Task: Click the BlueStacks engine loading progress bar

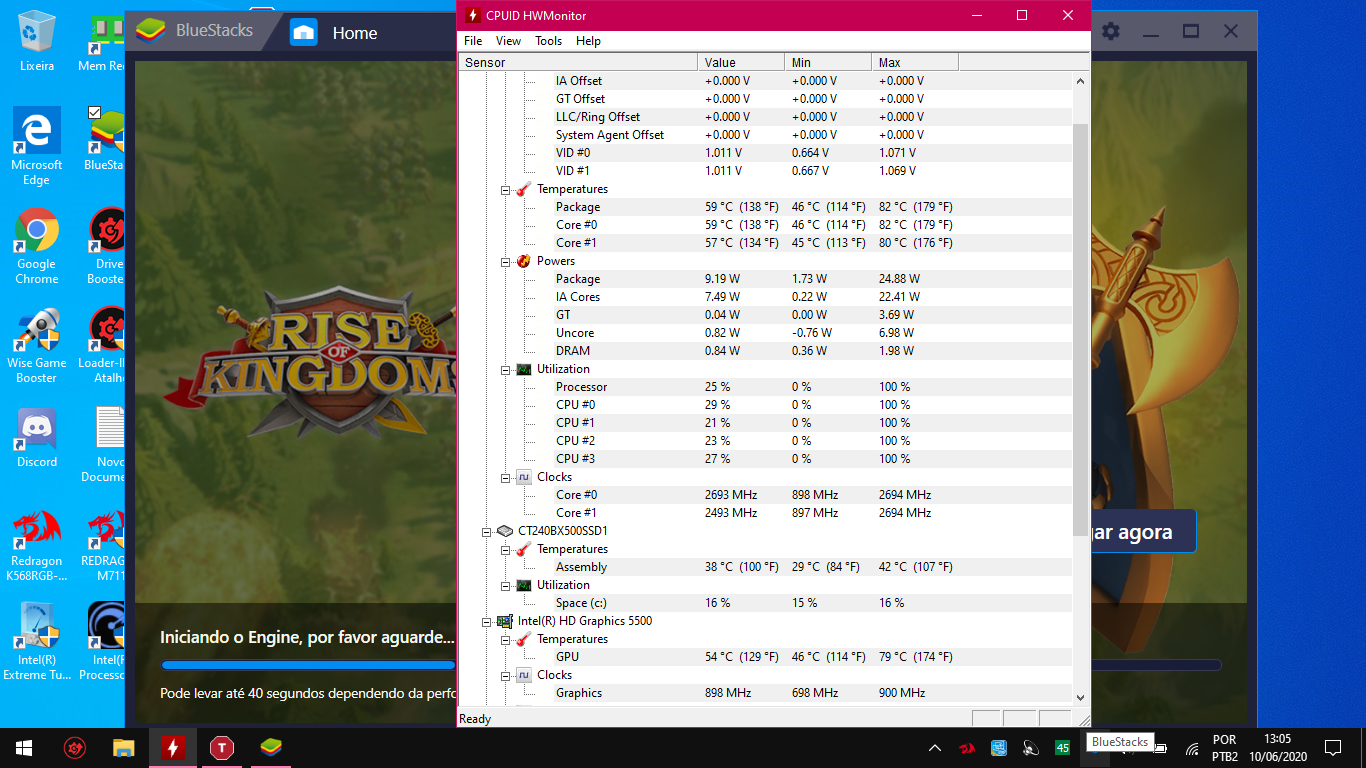Action: point(308,665)
